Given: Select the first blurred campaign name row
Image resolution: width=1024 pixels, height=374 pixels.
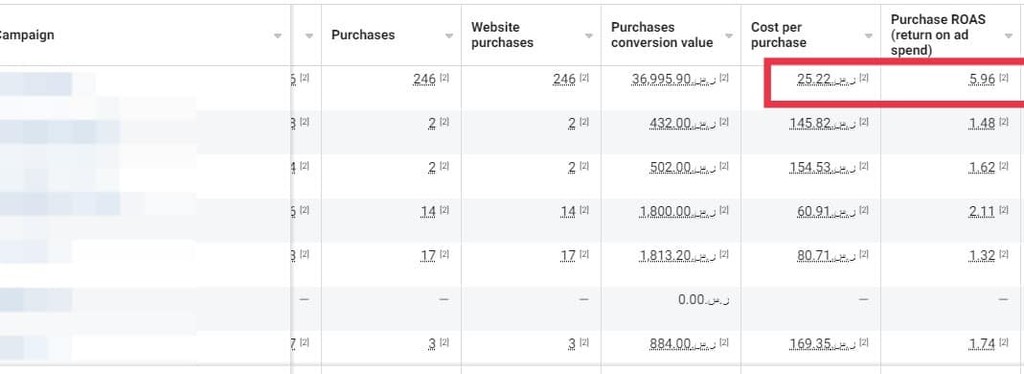Looking at the screenshot, I should tap(144, 87).
